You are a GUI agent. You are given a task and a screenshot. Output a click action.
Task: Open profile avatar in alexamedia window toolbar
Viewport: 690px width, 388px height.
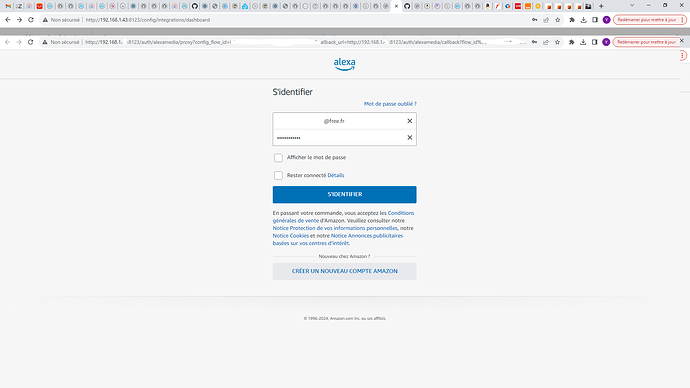click(x=606, y=42)
